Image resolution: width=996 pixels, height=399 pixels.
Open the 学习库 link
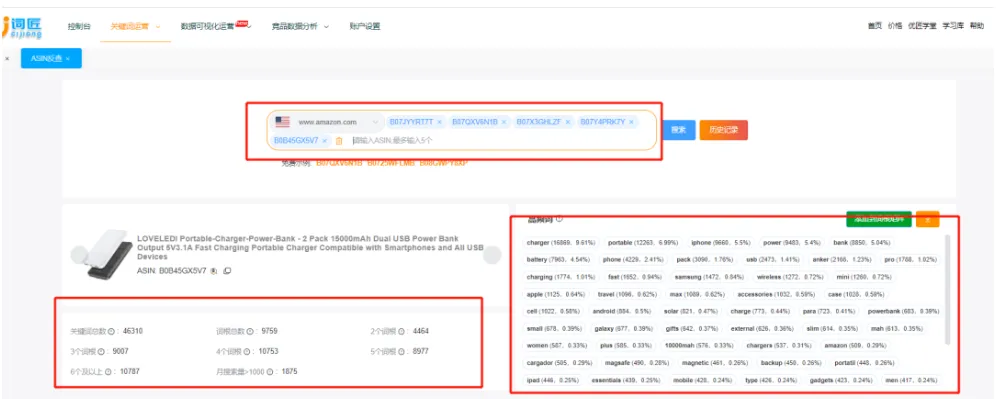point(953,26)
